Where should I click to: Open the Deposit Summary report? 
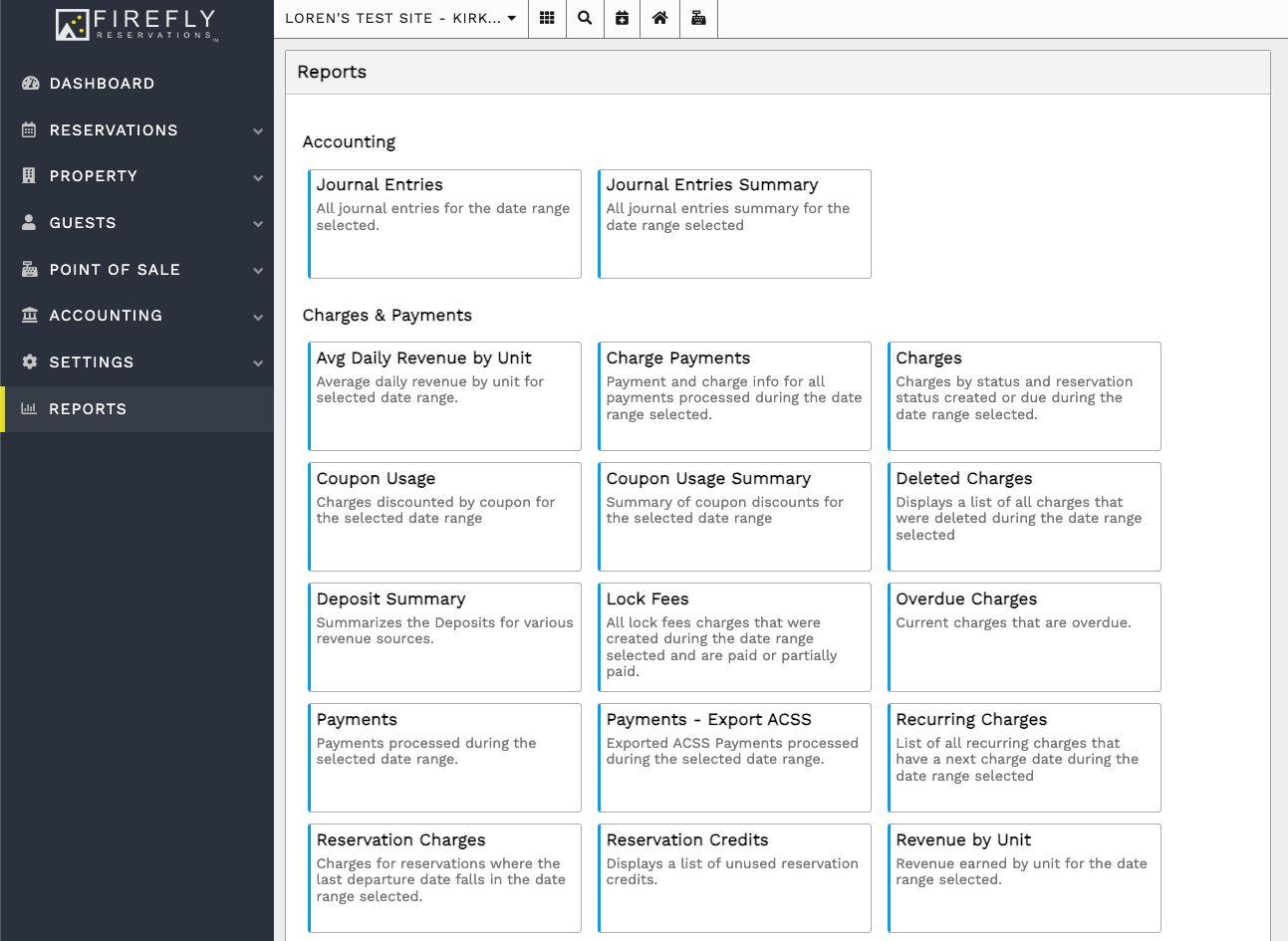click(x=444, y=637)
